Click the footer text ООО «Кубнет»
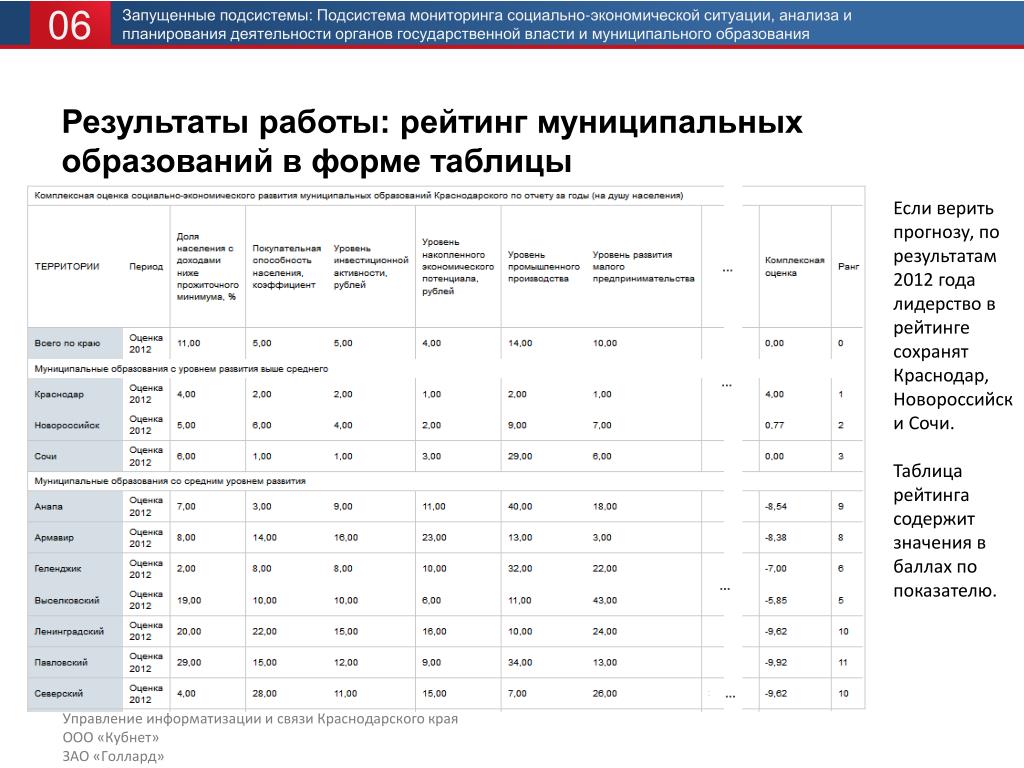Screen dimensions: 1024x768 (x=110, y=737)
